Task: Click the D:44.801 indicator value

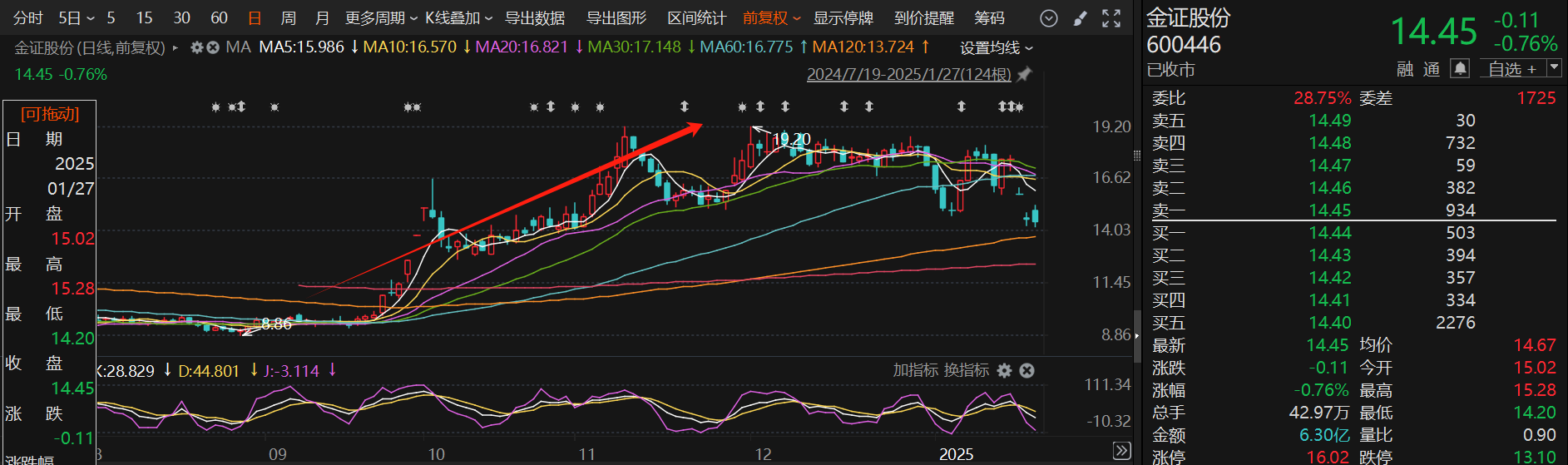Action: coord(209,370)
